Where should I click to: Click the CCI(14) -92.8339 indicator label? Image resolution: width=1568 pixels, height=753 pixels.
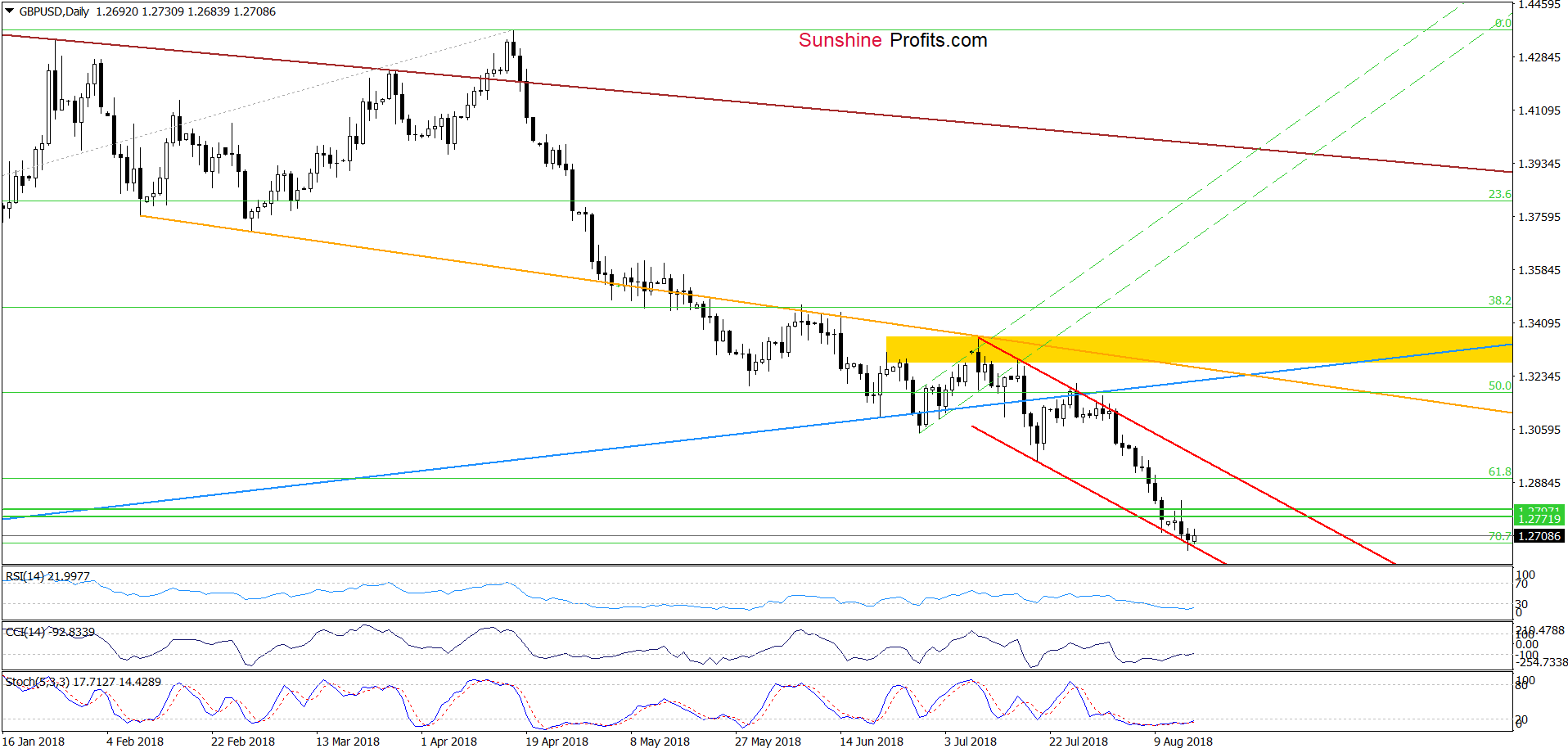pyautogui.click(x=50, y=632)
